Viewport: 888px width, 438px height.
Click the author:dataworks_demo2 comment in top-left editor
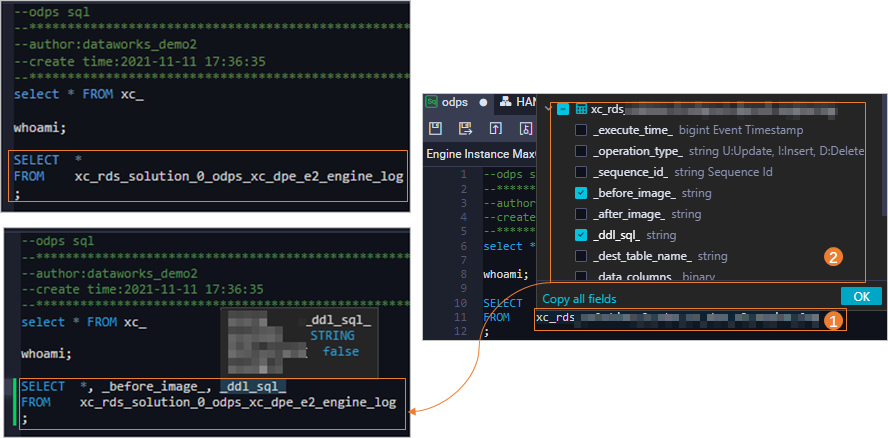pyautogui.click(x=105, y=45)
